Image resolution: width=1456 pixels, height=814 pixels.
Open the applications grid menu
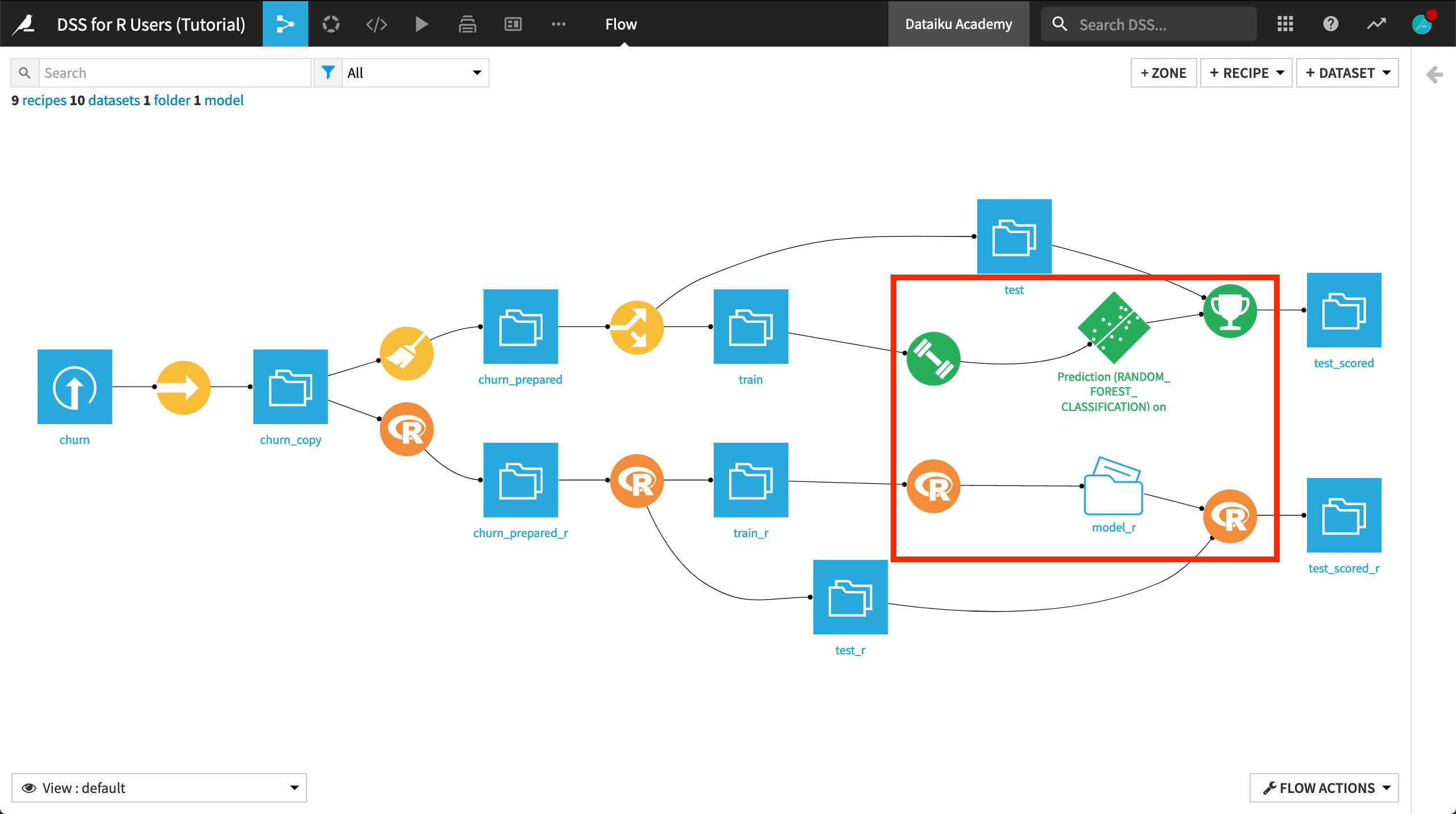[x=1285, y=24]
